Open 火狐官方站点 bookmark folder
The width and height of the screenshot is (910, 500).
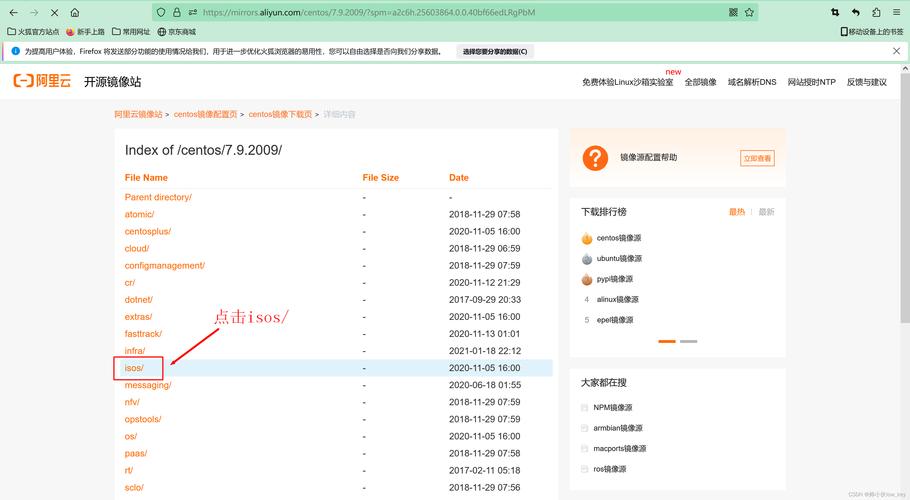(x=33, y=32)
